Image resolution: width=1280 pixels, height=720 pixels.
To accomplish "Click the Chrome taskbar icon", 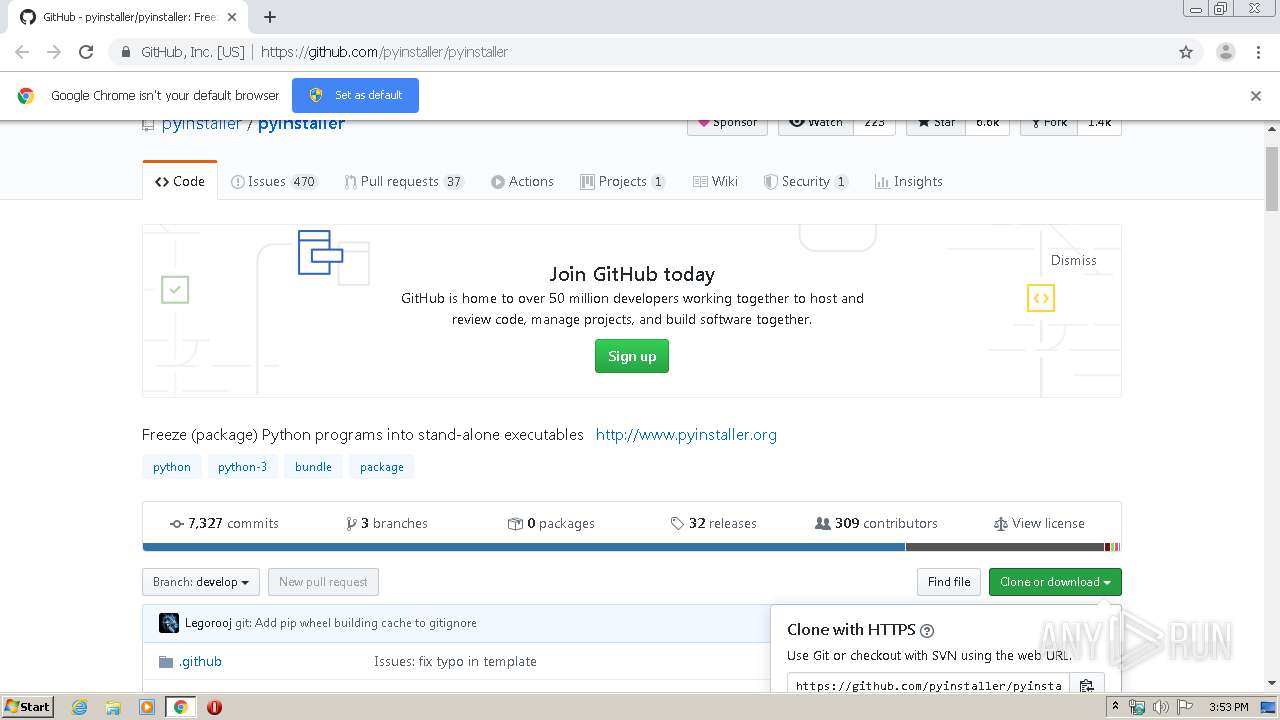I will pyautogui.click(x=180, y=707).
